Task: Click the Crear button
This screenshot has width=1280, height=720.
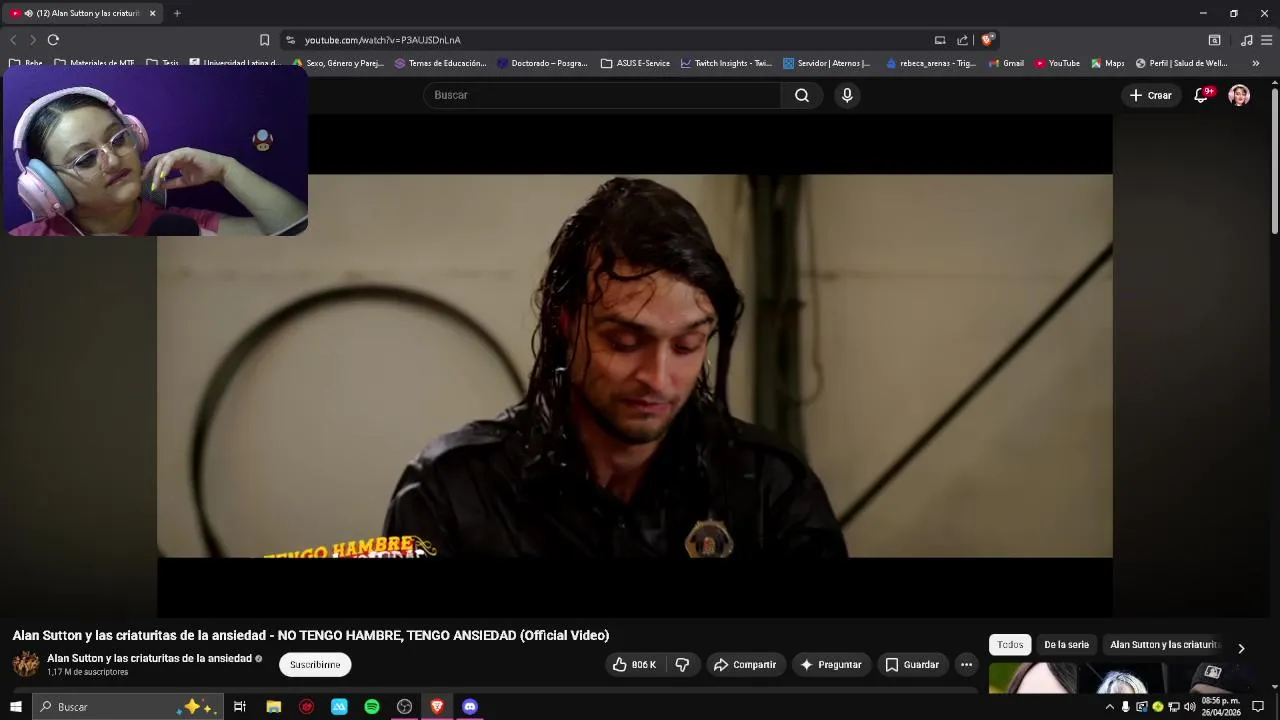Action: [1150, 95]
